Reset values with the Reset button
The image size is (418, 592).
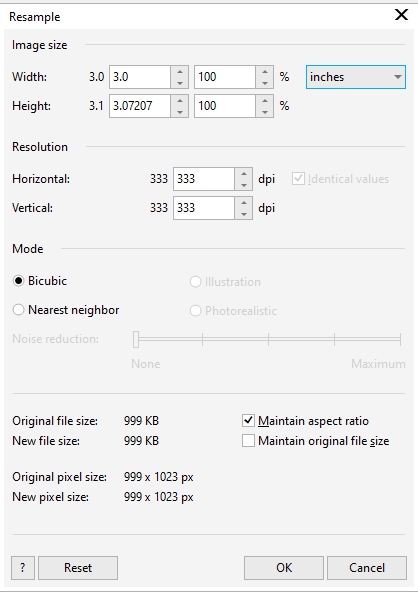tap(78, 567)
